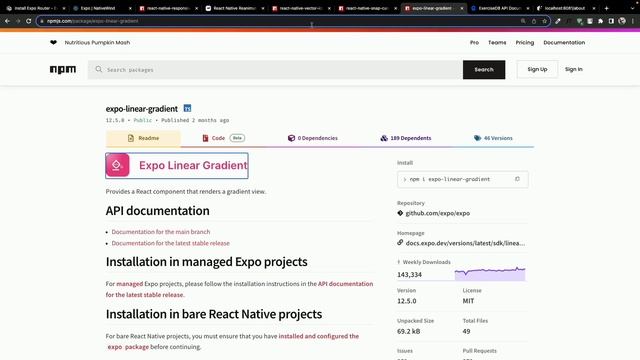The image size is (640, 360).
Task: Close the Install Expo Router tab
Action: point(64,8)
